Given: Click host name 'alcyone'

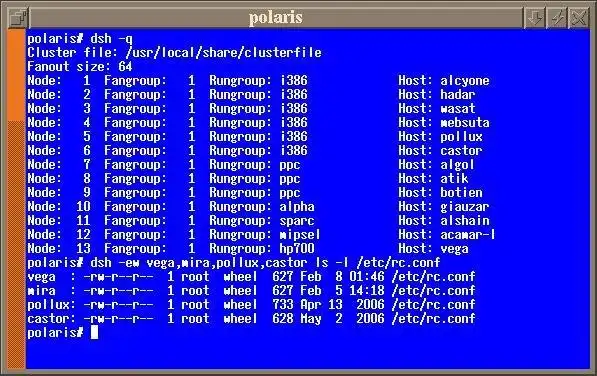Looking at the screenshot, I should click(x=465, y=81).
